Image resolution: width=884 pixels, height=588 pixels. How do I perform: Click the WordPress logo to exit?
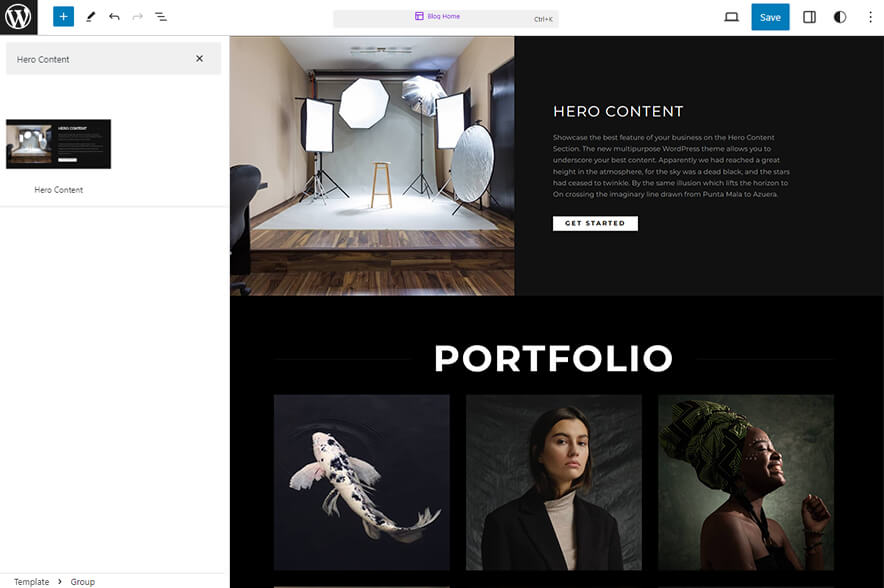(18, 17)
